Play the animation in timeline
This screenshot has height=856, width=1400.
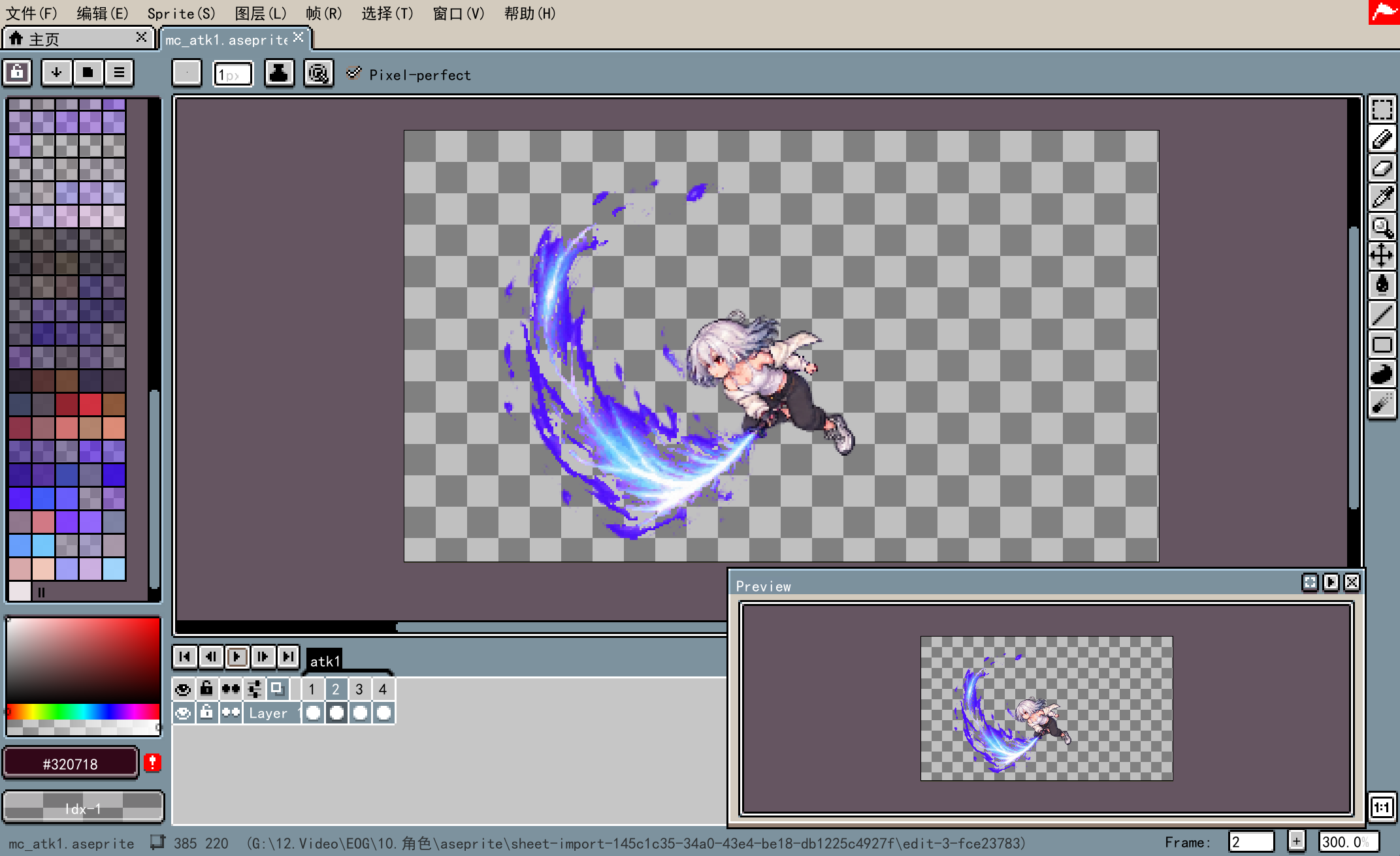pyautogui.click(x=236, y=657)
